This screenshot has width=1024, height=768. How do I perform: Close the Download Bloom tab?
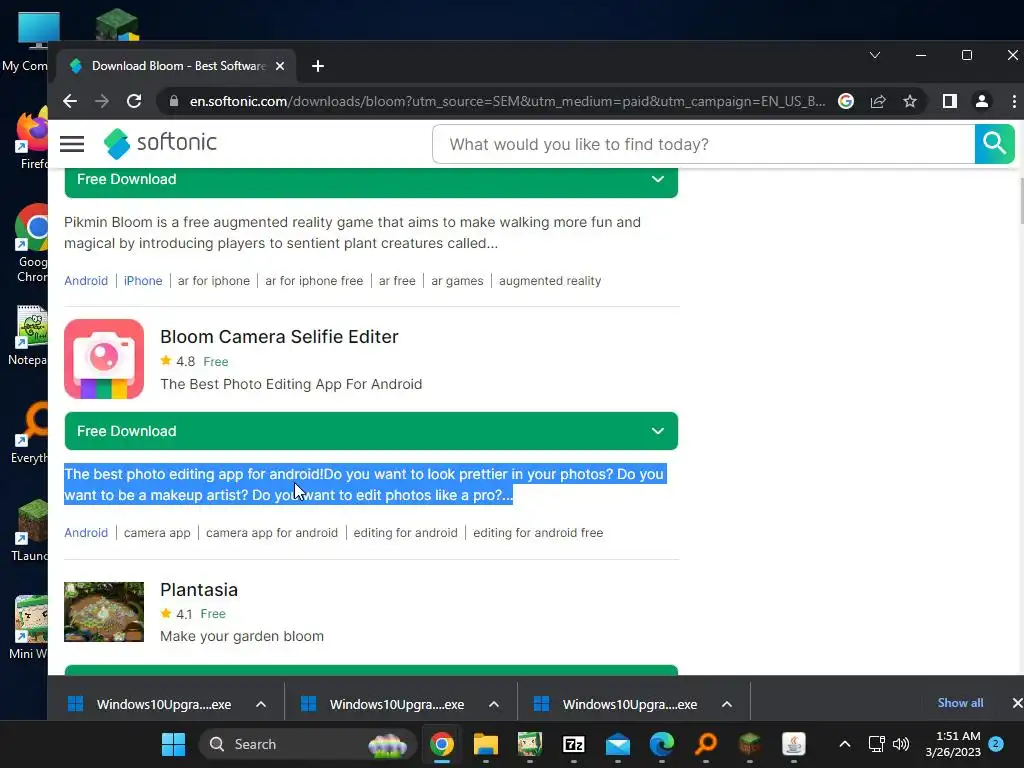click(280, 66)
